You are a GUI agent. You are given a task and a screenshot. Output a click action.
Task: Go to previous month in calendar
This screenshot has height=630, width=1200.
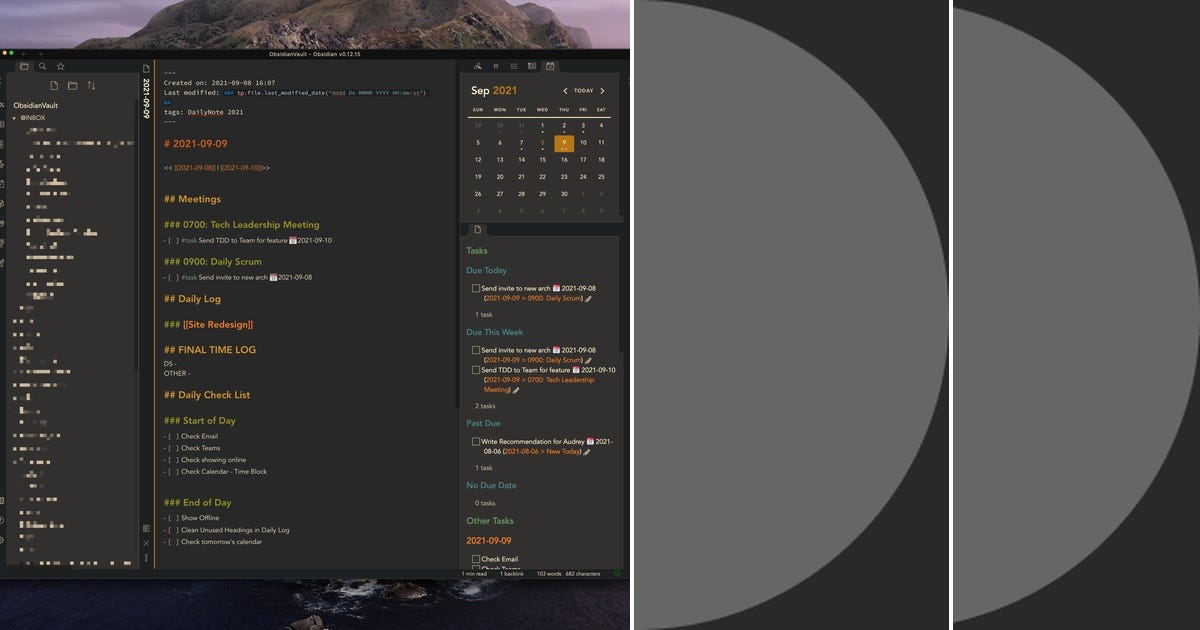pyautogui.click(x=566, y=91)
